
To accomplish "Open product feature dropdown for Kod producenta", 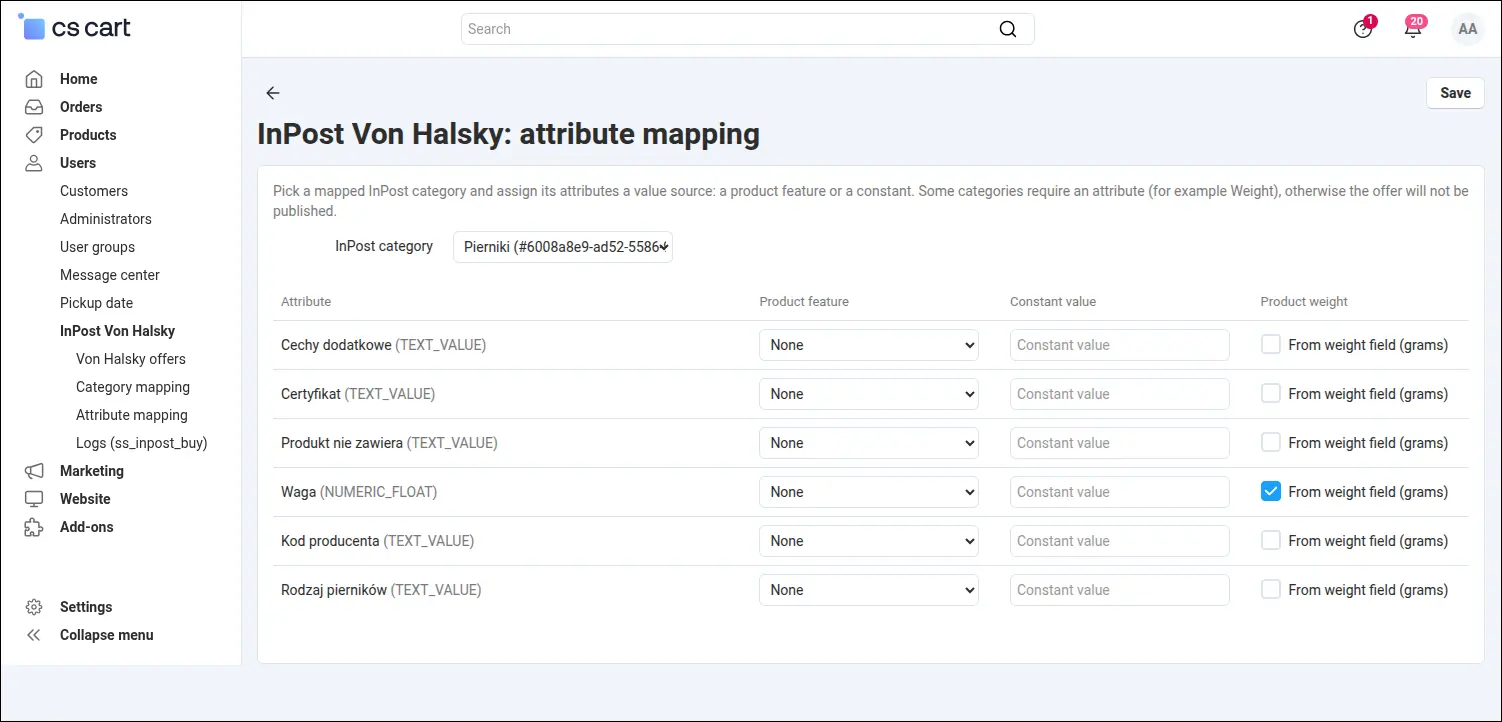I will 869,541.
